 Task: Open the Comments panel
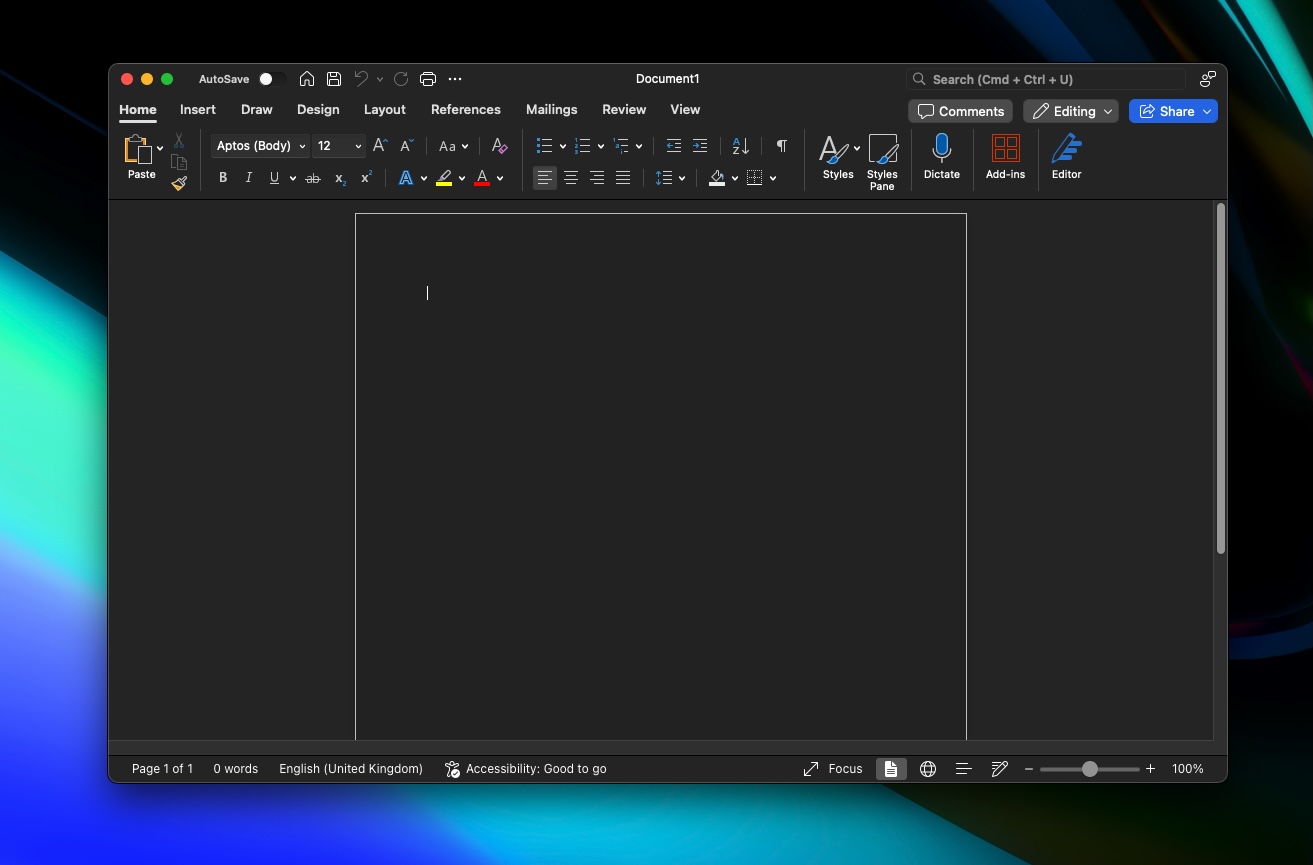960,111
